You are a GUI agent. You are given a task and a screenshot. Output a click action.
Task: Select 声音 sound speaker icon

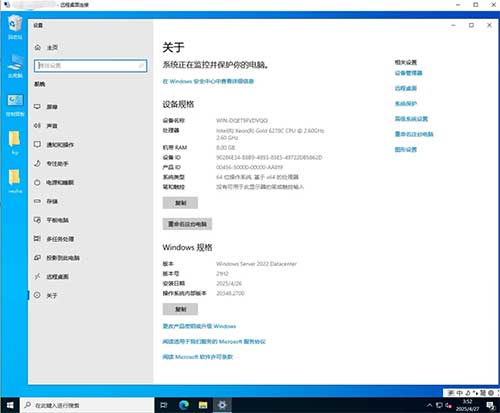37,126
